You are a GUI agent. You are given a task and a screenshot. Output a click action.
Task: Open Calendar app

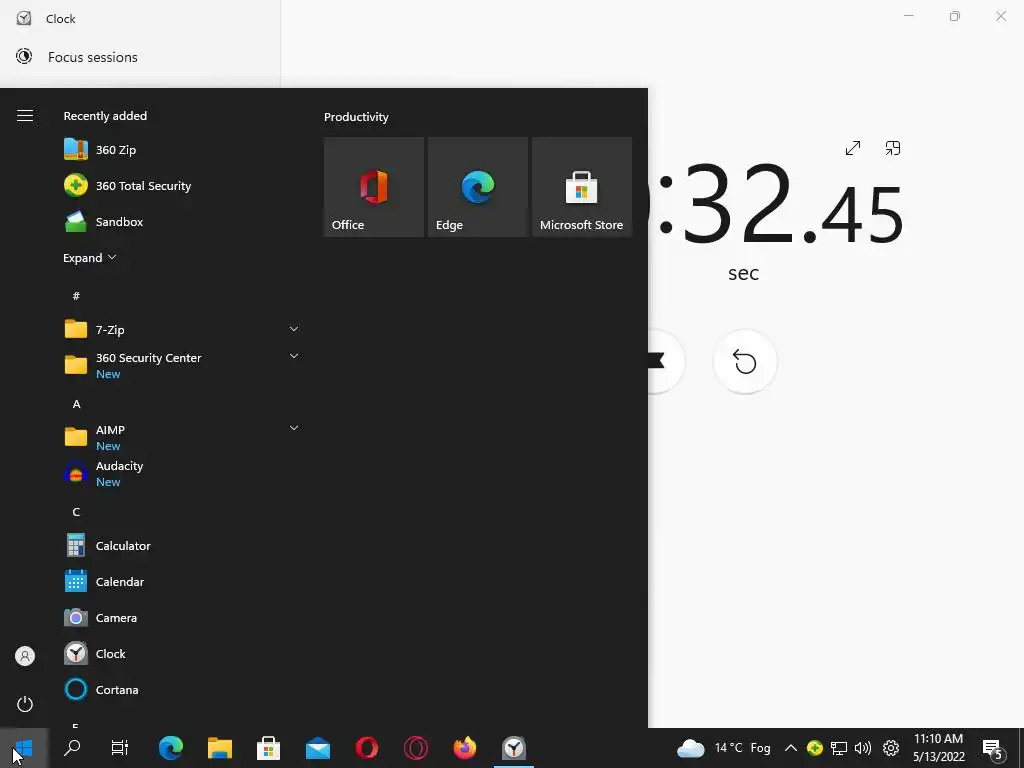[182, 581]
